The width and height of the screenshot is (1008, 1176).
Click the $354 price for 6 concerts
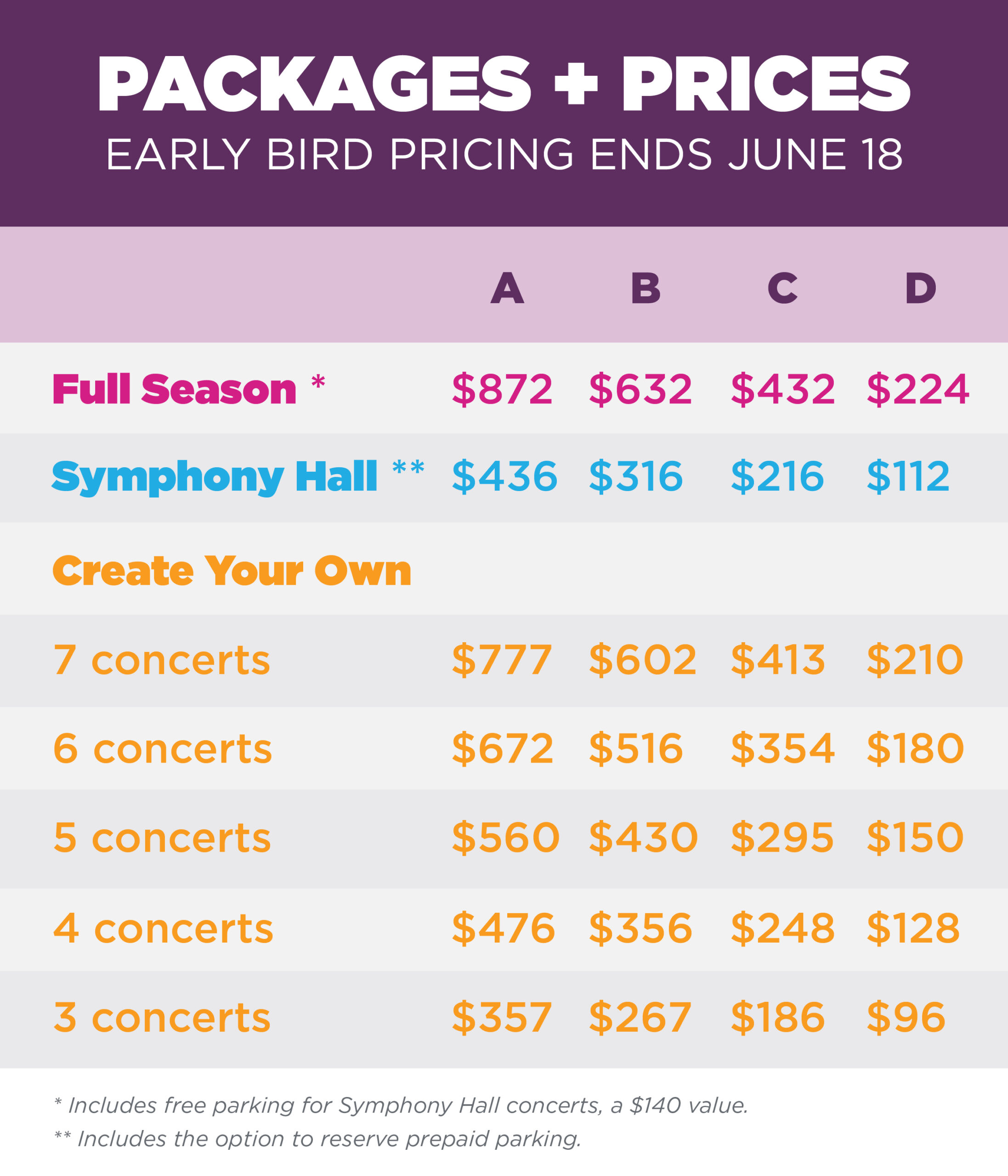click(x=782, y=749)
